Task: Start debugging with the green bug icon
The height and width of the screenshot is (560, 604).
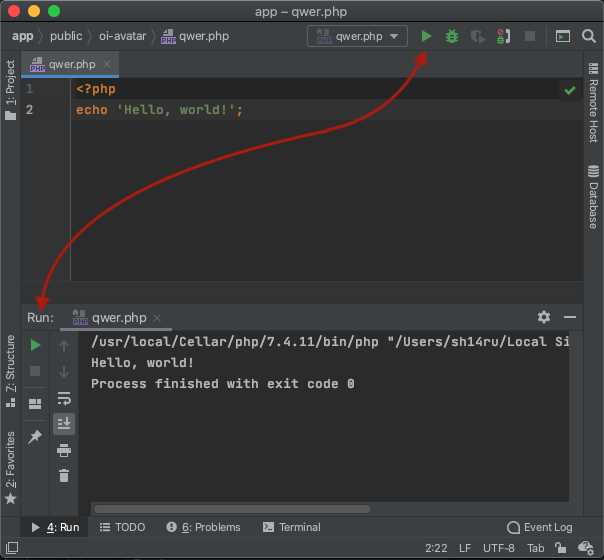Action: click(x=452, y=36)
